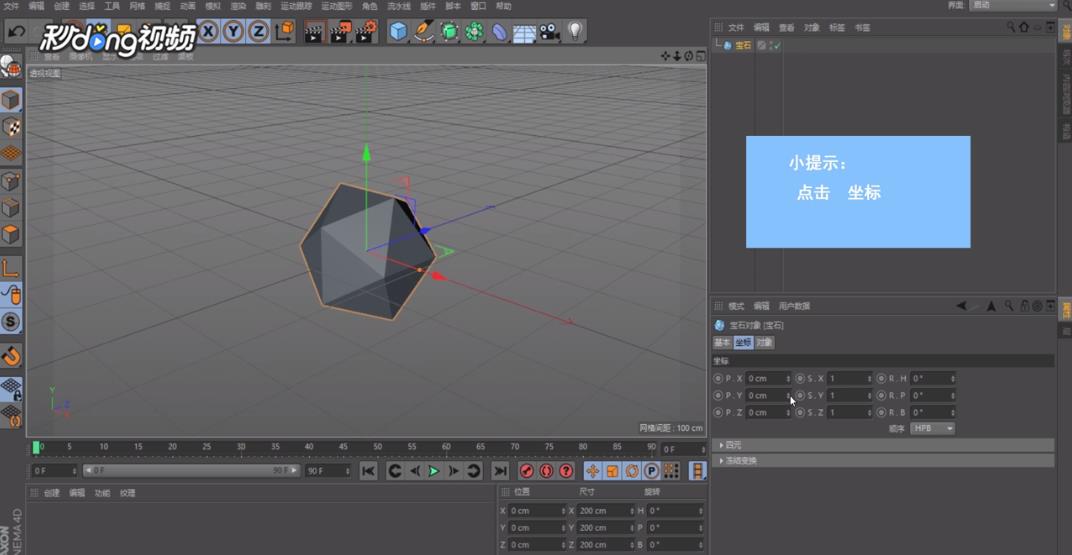The image size is (1072, 555).
Task: Click the purple bend deformer icon
Action: click(x=499, y=31)
